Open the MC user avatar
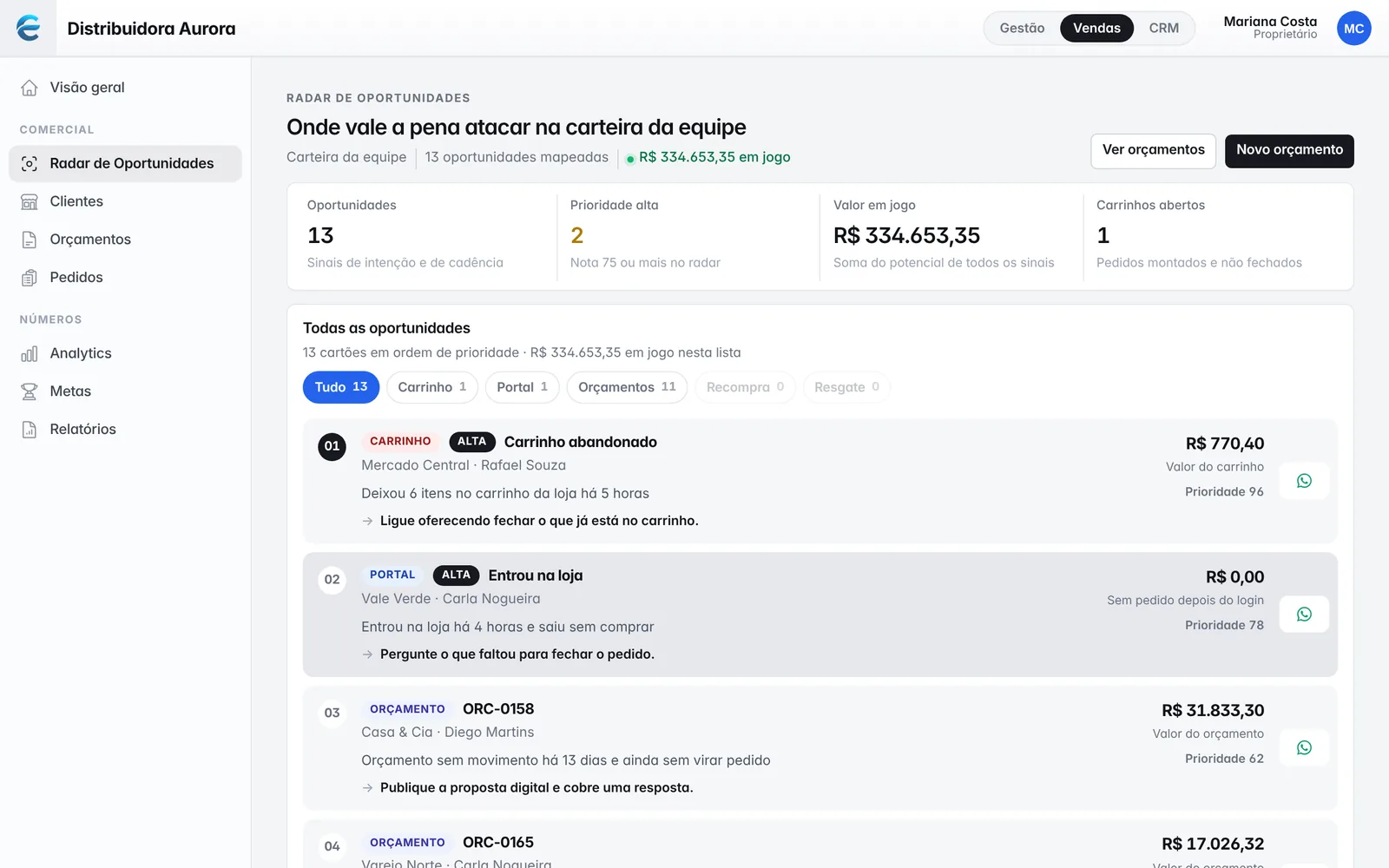Viewport: 1389px width, 868px height. [x=1353, y=29]
